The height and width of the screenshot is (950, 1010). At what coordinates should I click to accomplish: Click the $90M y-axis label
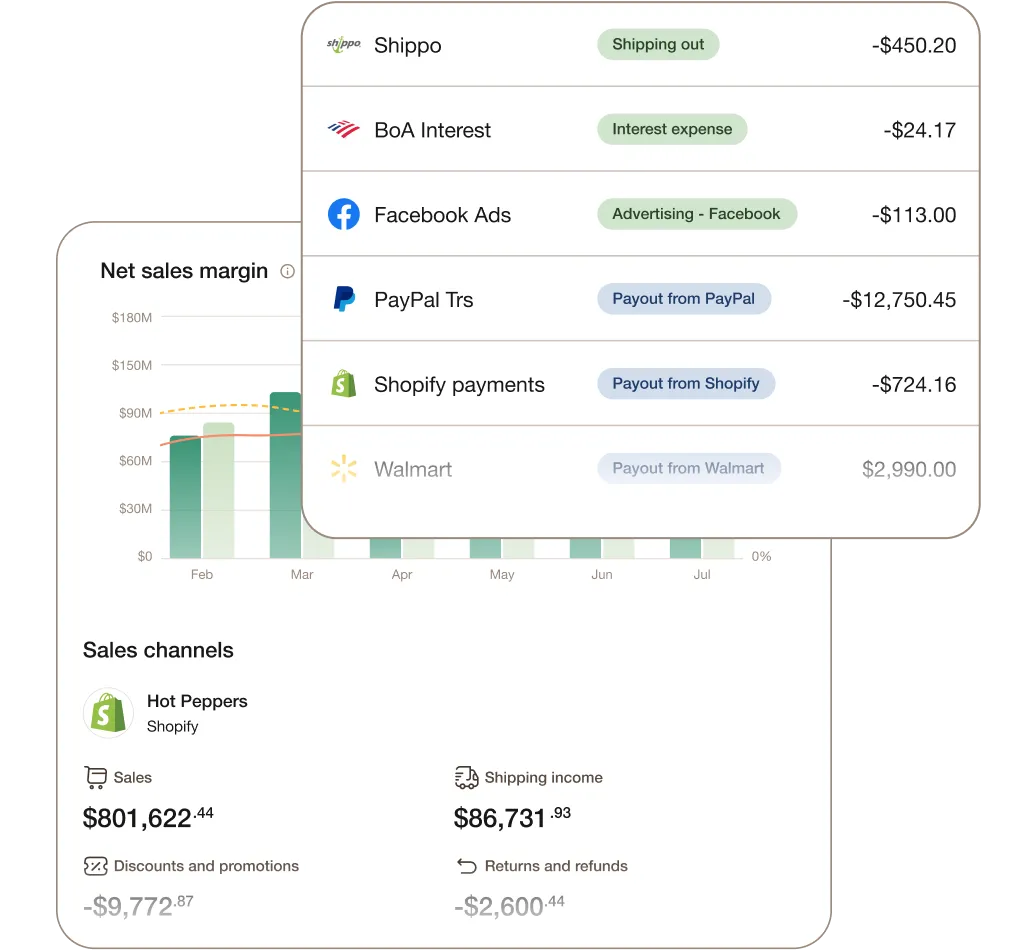(135, 413)
